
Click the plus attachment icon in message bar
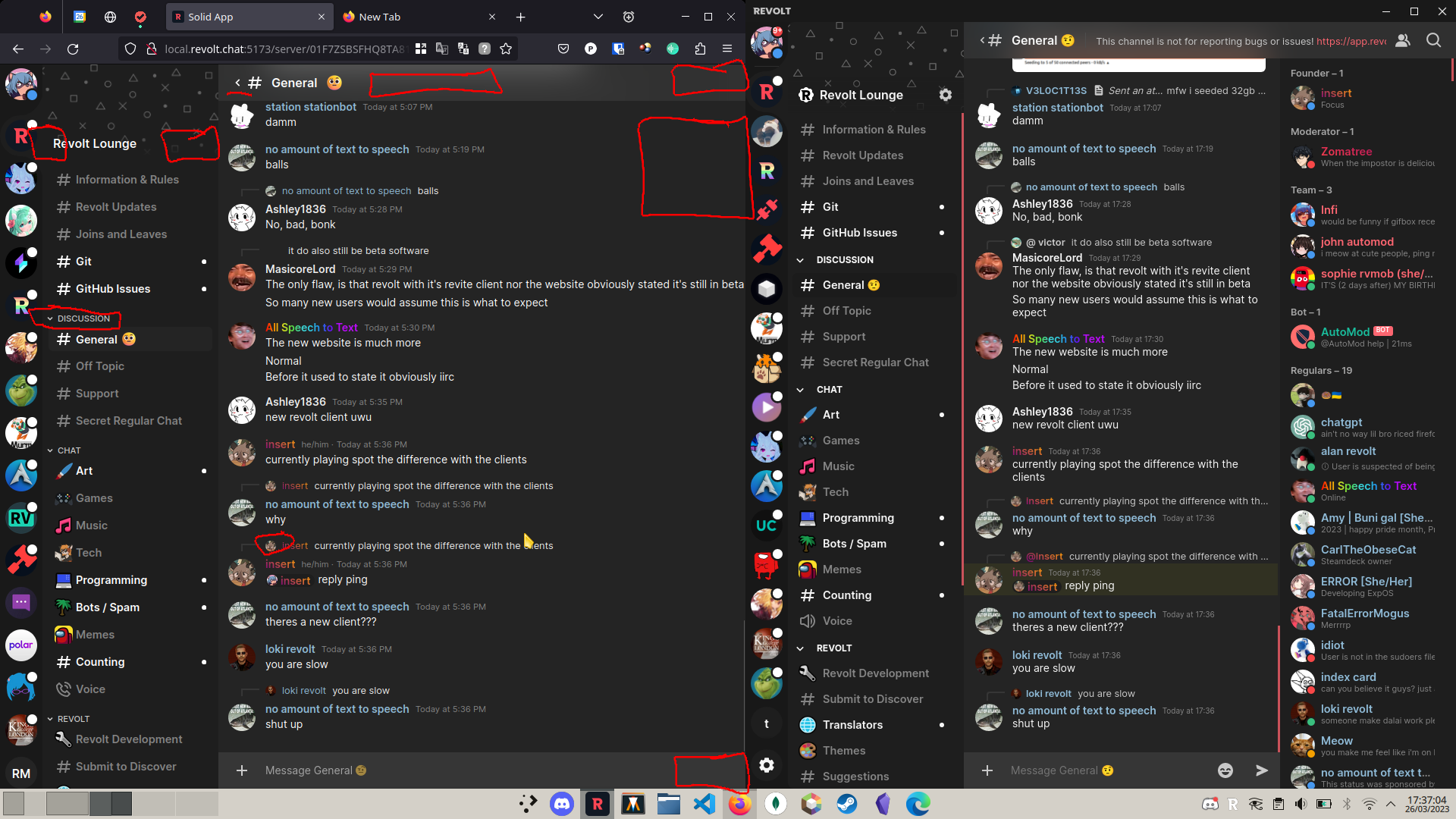pos(987,770)
